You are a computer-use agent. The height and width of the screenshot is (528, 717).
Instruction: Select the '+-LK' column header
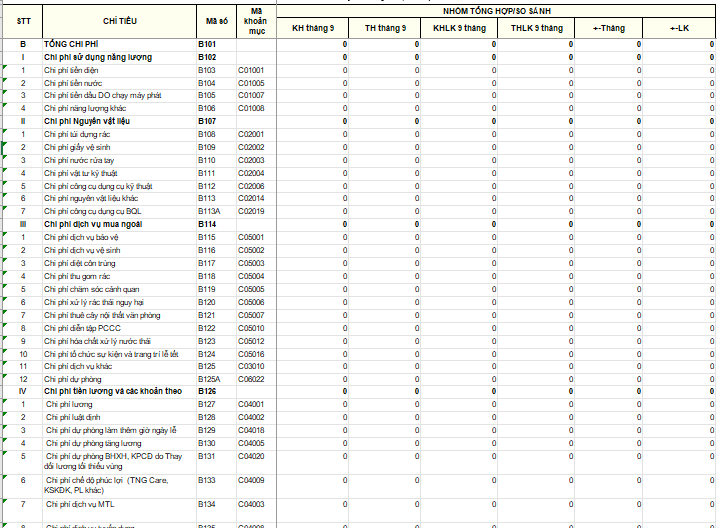point(679,28)
